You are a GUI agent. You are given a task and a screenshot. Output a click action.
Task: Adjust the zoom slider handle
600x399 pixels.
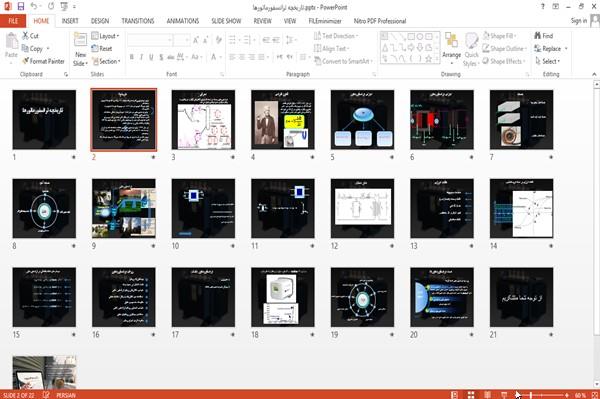(531, 395)
